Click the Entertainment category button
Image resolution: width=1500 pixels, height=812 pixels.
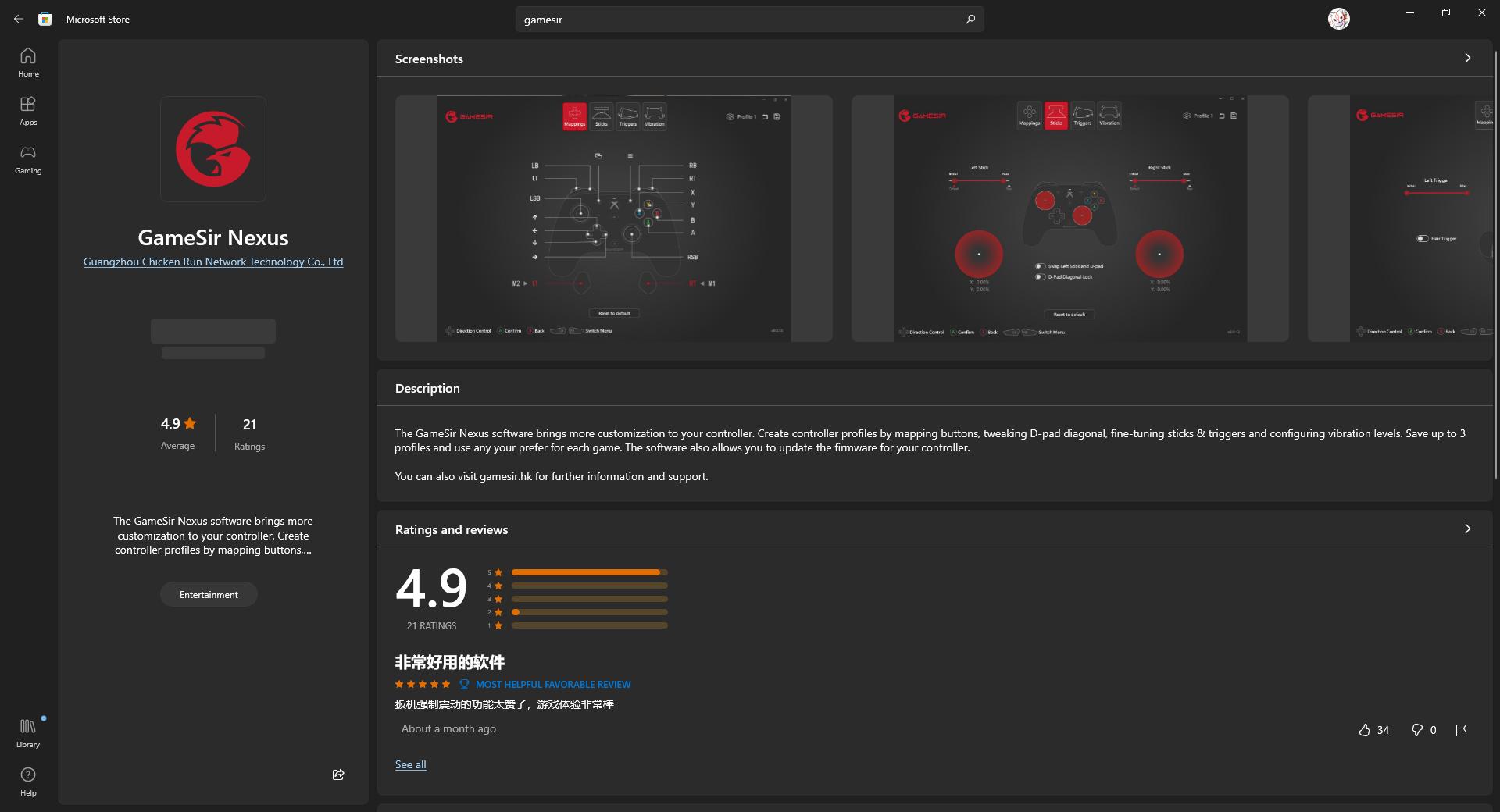pos(209,595)
